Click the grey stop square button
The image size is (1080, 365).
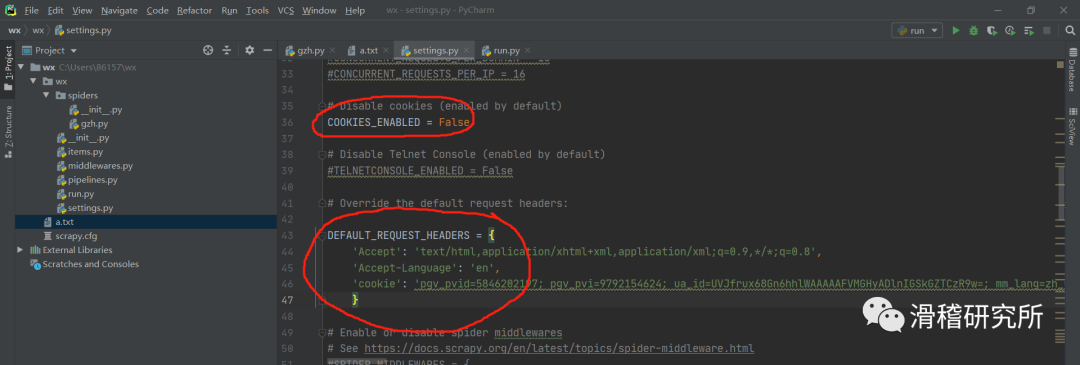(1046, 30)
